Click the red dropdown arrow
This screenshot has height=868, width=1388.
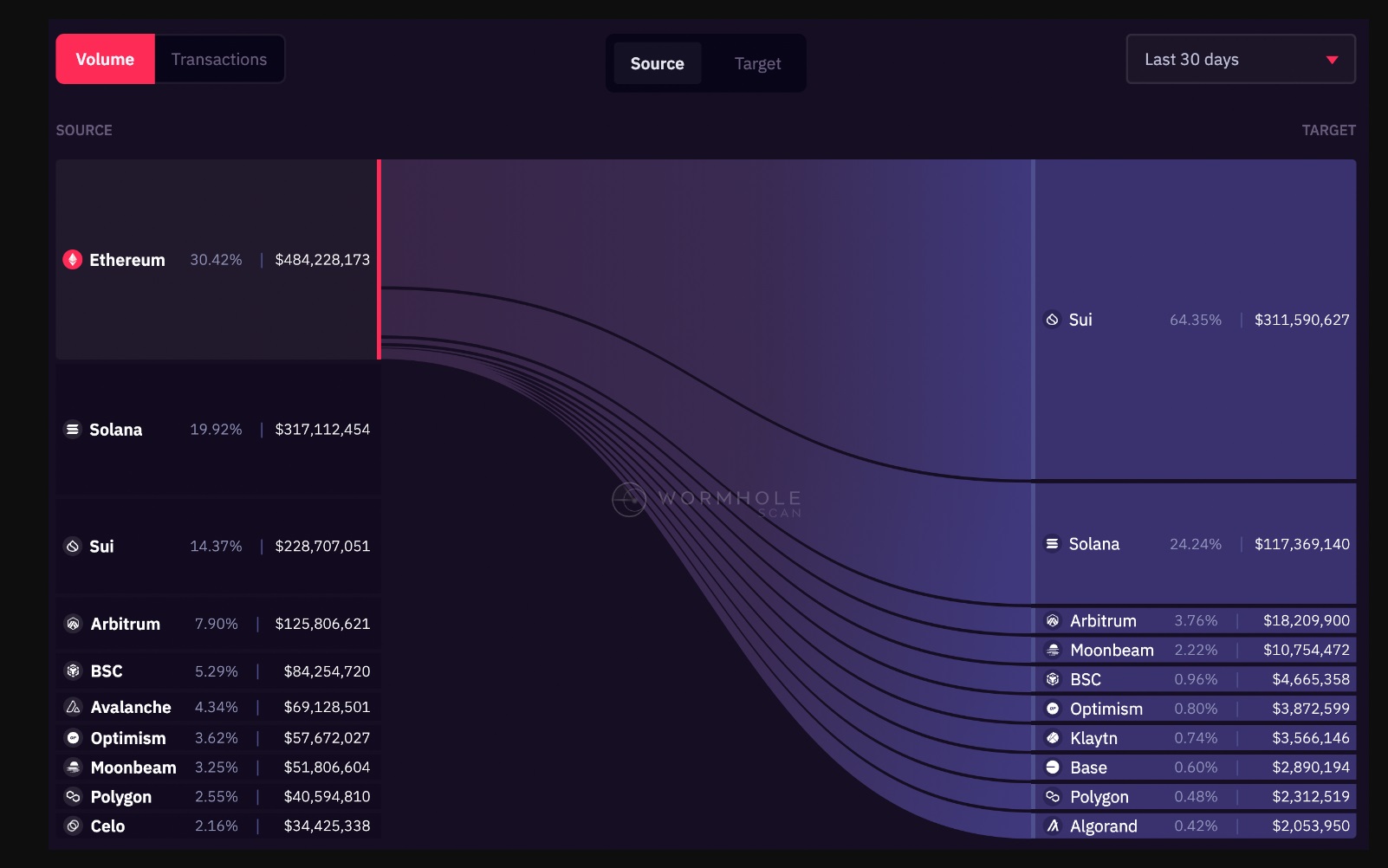point(1333,60)
